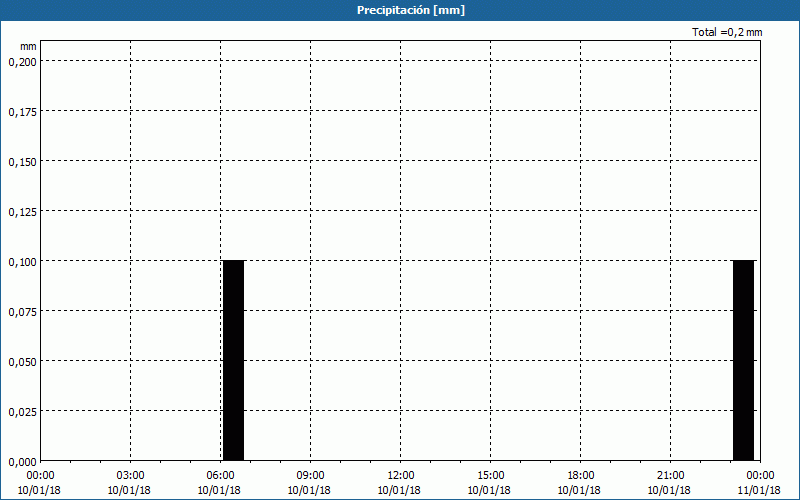Click the Total =0,2 mm label
The width and height of the screenshot is (800, 500).
point(727,32)
